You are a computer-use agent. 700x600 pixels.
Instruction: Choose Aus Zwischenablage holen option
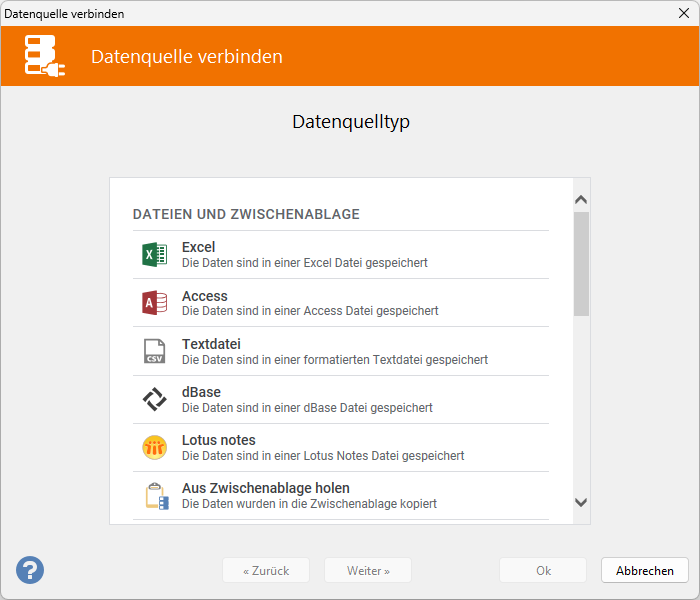(x=265, y=488)
